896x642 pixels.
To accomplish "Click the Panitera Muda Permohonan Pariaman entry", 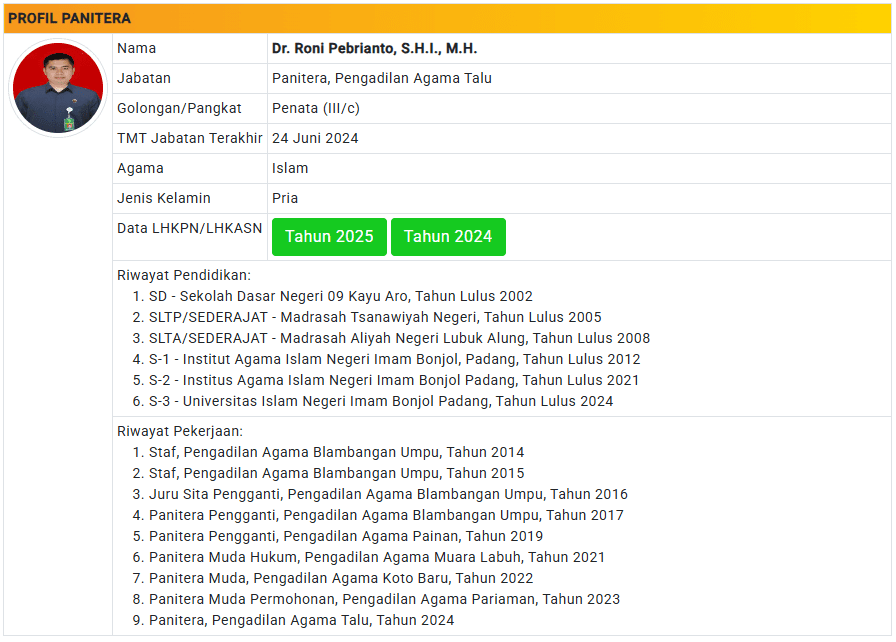I will 384,599.
